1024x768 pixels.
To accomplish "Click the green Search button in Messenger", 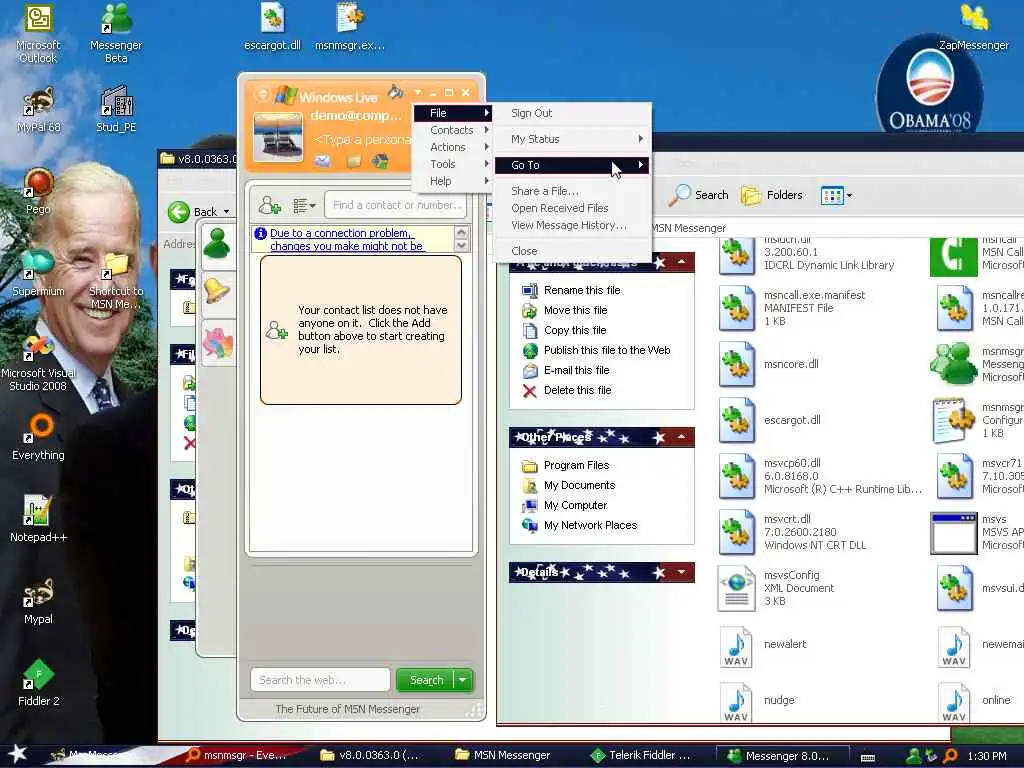I will click(426, 680).
